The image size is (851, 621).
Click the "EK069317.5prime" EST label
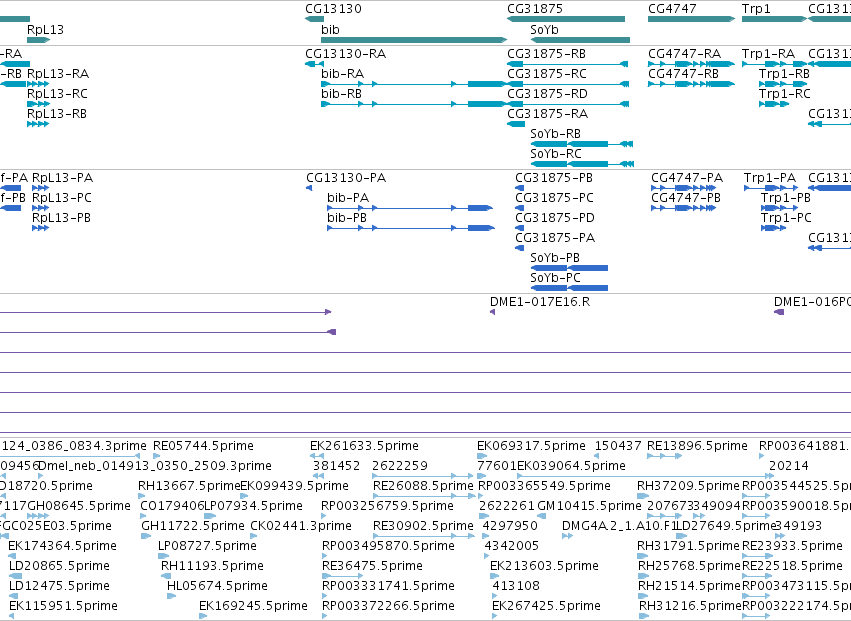point(531,446)
